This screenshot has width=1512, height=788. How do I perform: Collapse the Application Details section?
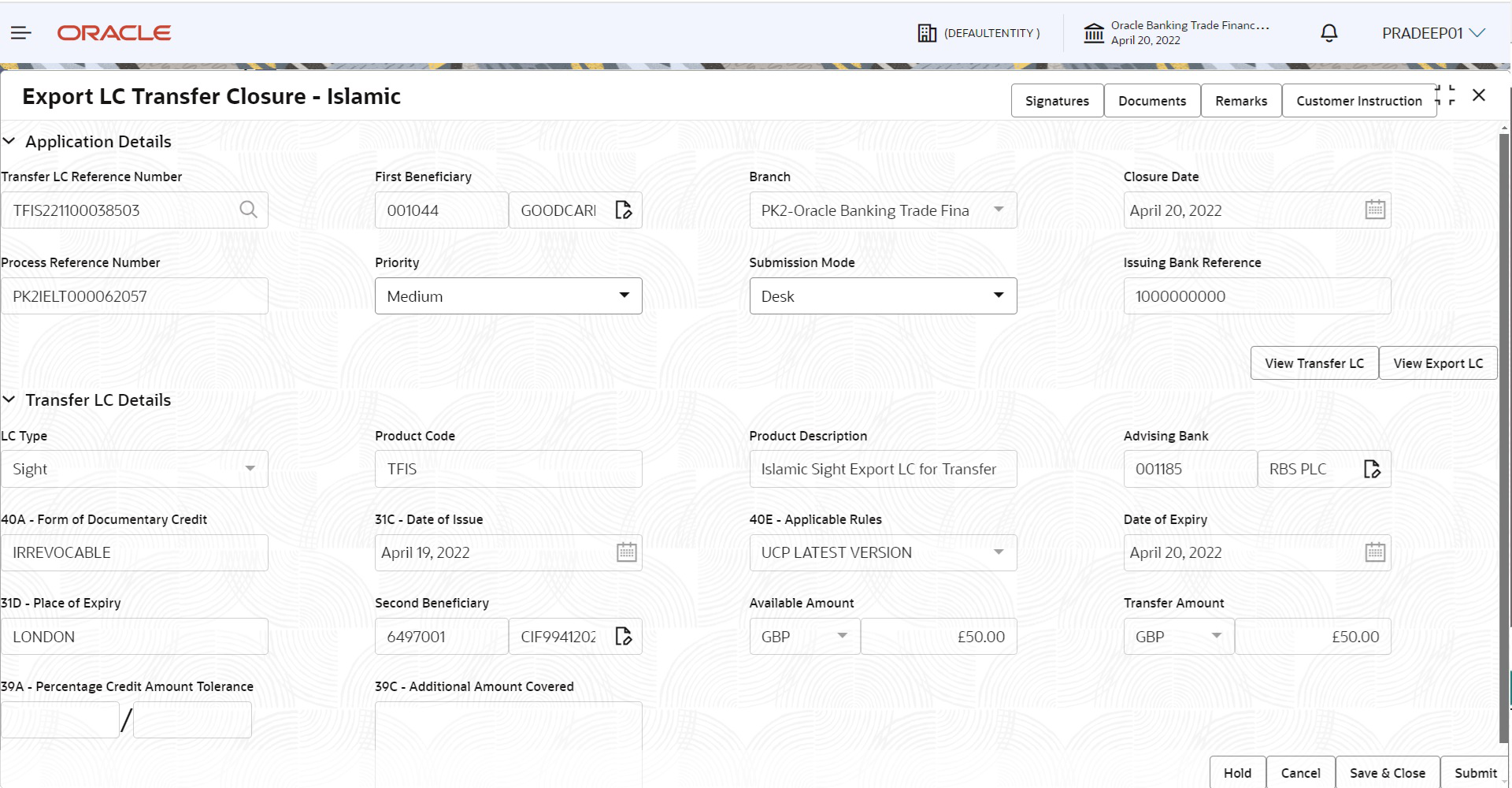click(9, 142)
